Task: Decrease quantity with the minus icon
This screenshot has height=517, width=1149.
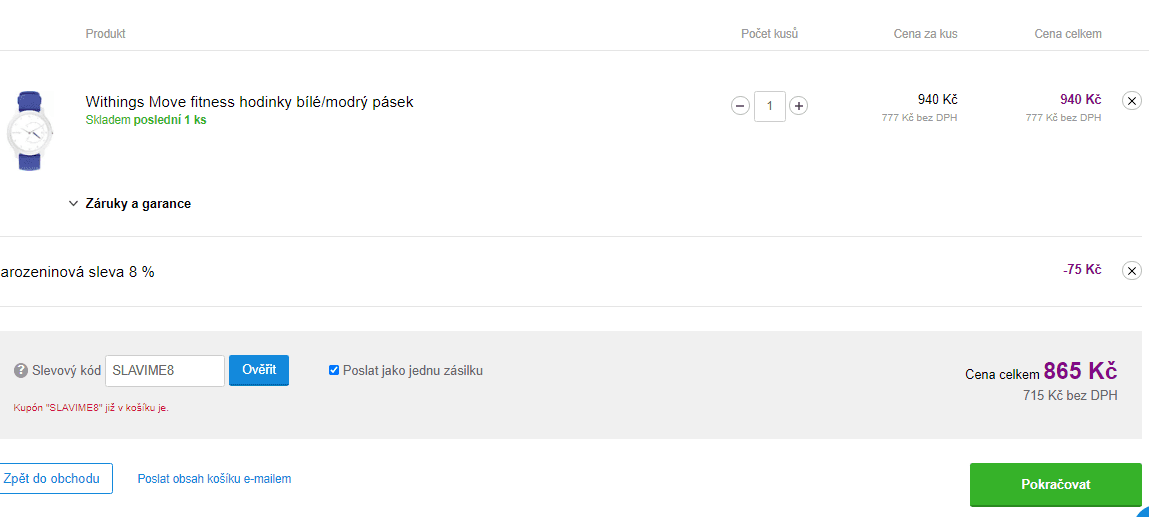Action: pos(740,106)
